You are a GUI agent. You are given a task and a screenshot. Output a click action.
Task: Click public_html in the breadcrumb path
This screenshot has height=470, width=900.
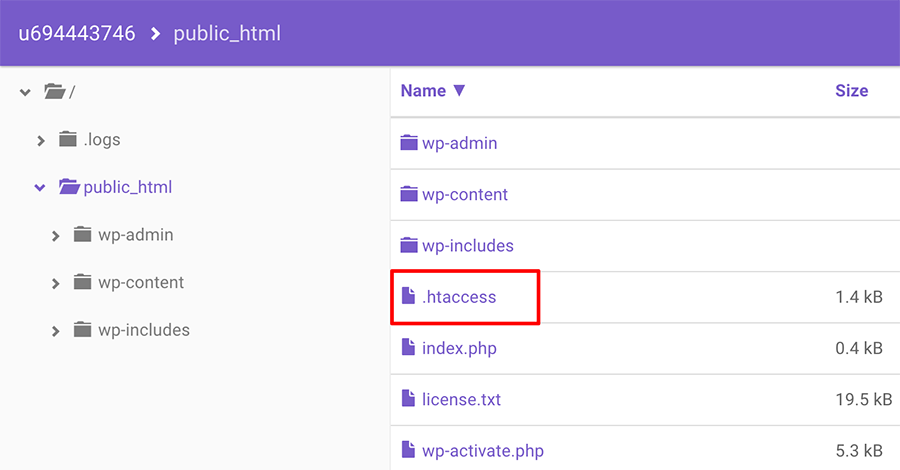[x=227, y=33]
